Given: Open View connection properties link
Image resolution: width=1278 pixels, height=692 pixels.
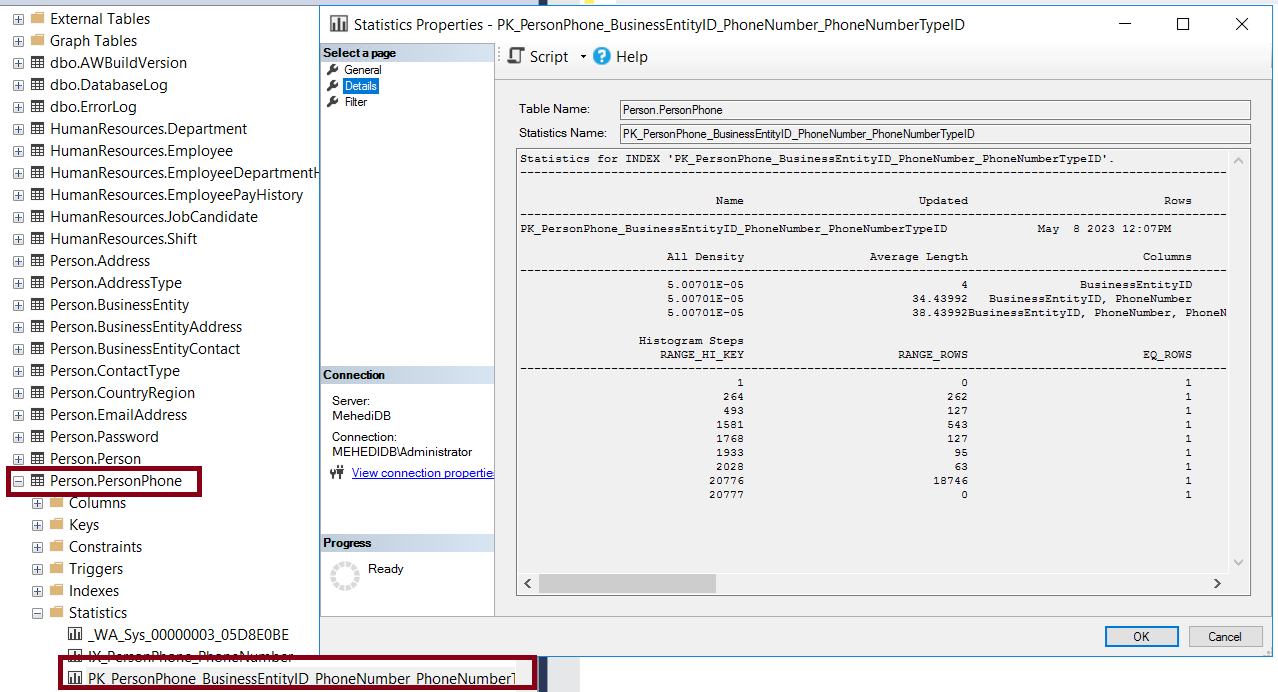Looking at the screenshot, I should click(422, 473).
